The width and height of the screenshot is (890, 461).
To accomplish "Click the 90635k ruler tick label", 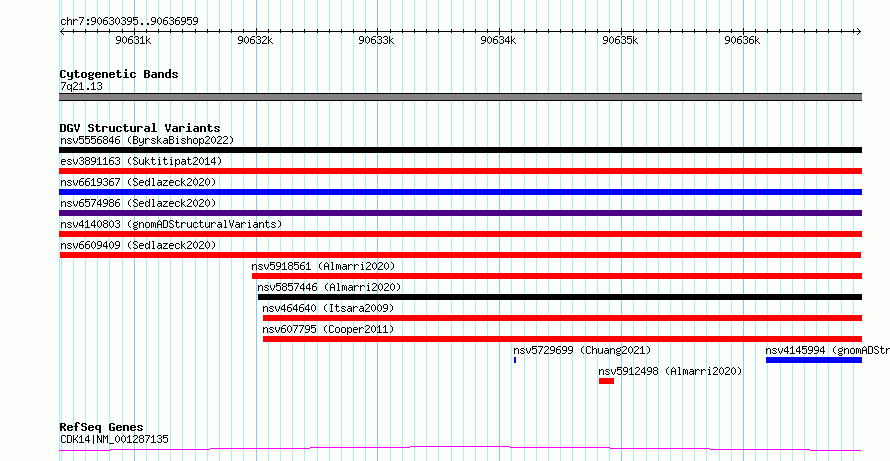I will (620, 40).
